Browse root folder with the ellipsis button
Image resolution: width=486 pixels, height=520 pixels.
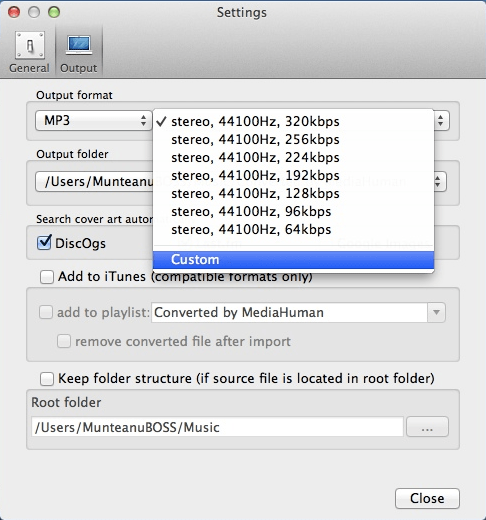click(427, 427)
